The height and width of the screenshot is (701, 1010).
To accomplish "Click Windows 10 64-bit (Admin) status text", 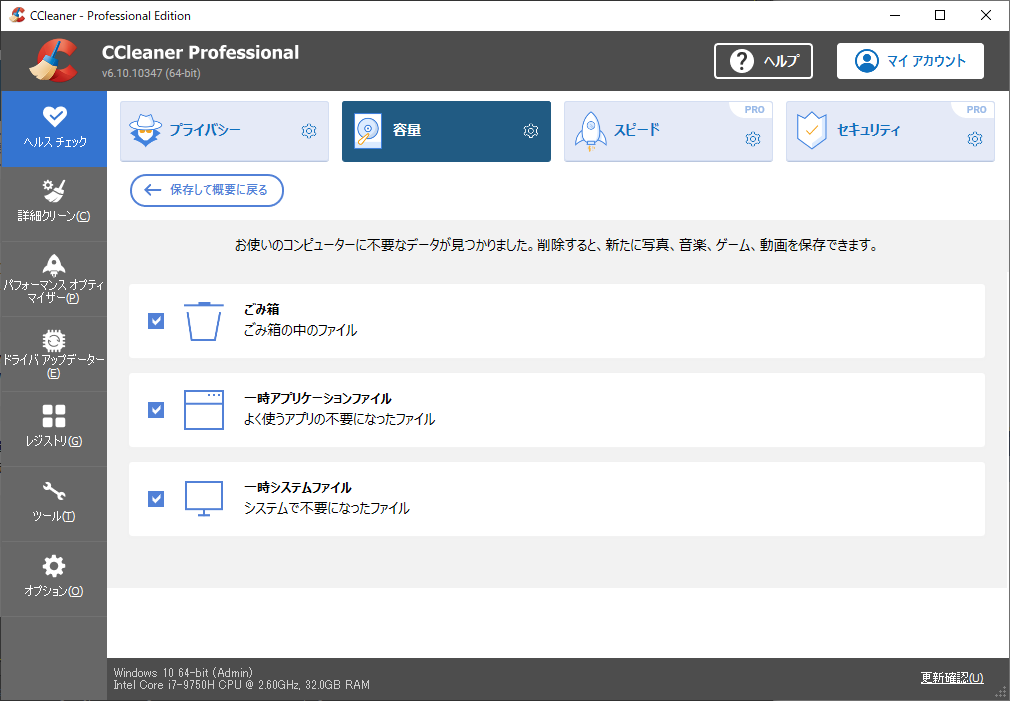I will pos(183,673).
